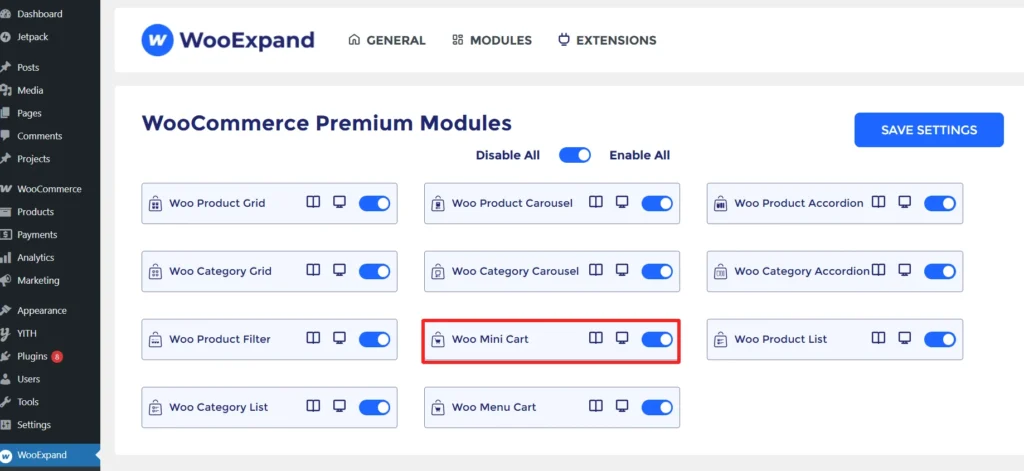Open WooCommerce in the sidebar
This screenshot has width=1024, height=471.
pos(50,189)
